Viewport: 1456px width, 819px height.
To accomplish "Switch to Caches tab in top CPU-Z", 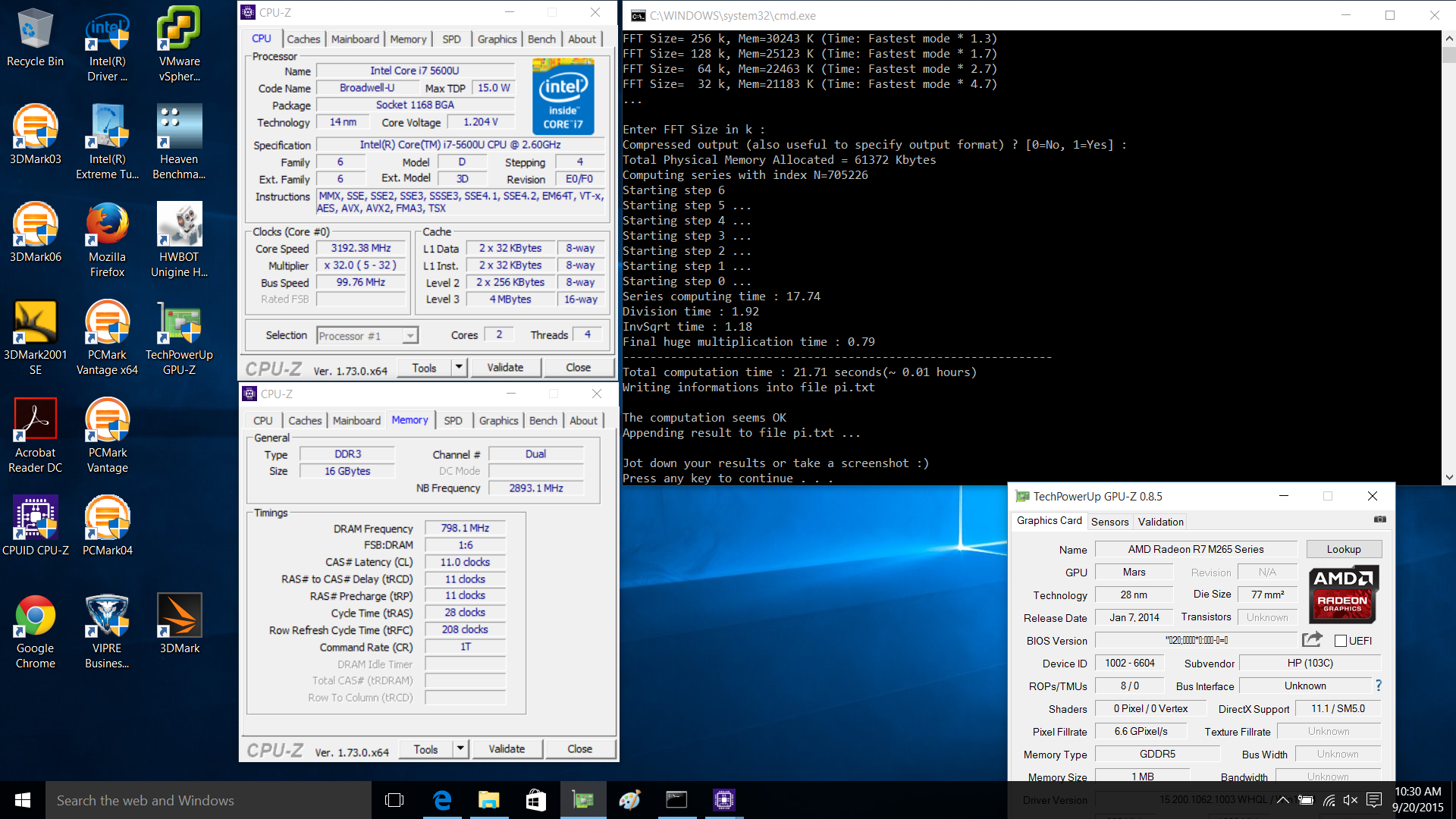I will [x=303, y=39].
